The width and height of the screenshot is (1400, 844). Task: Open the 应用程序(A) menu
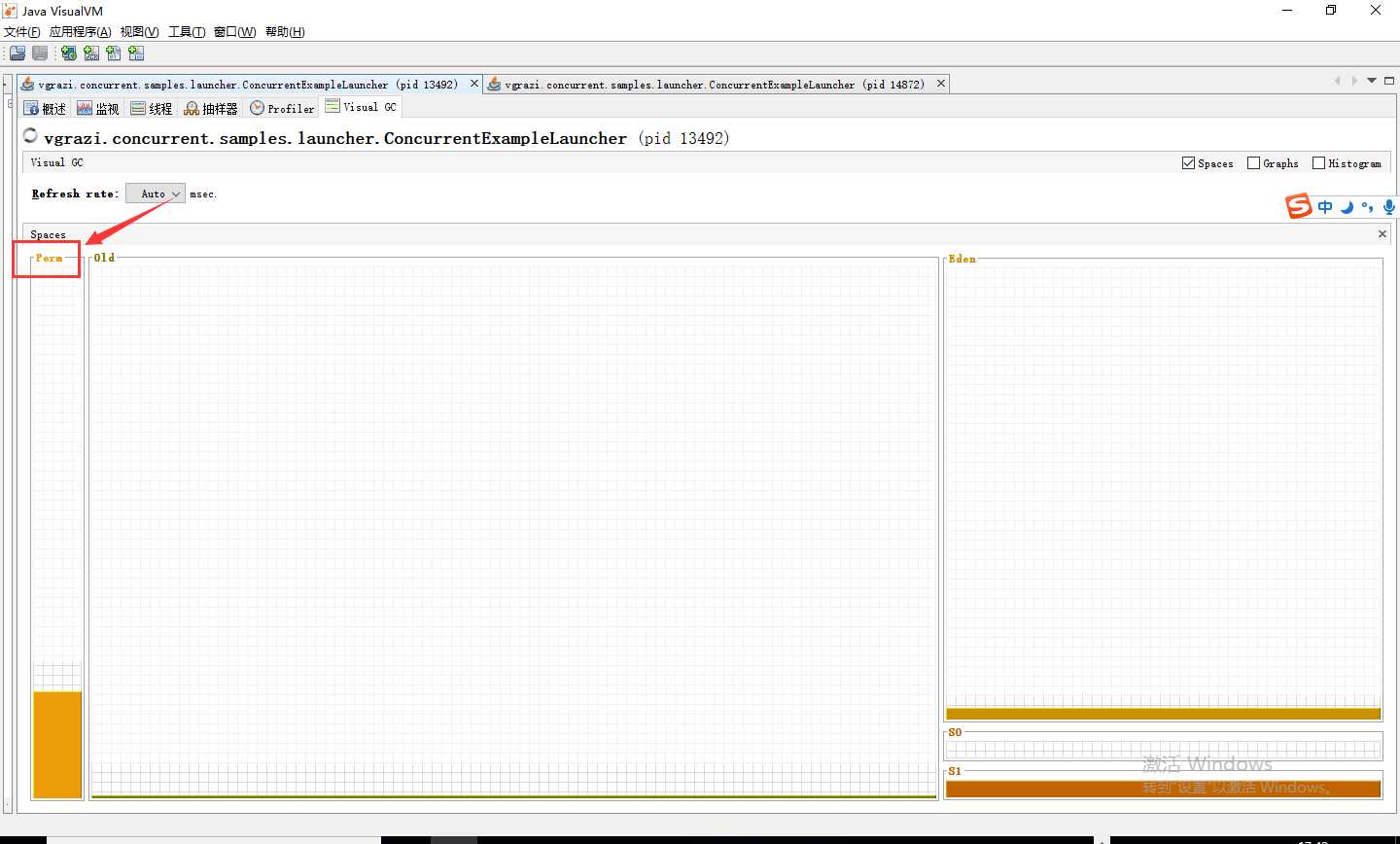click(x=81, y=32)
